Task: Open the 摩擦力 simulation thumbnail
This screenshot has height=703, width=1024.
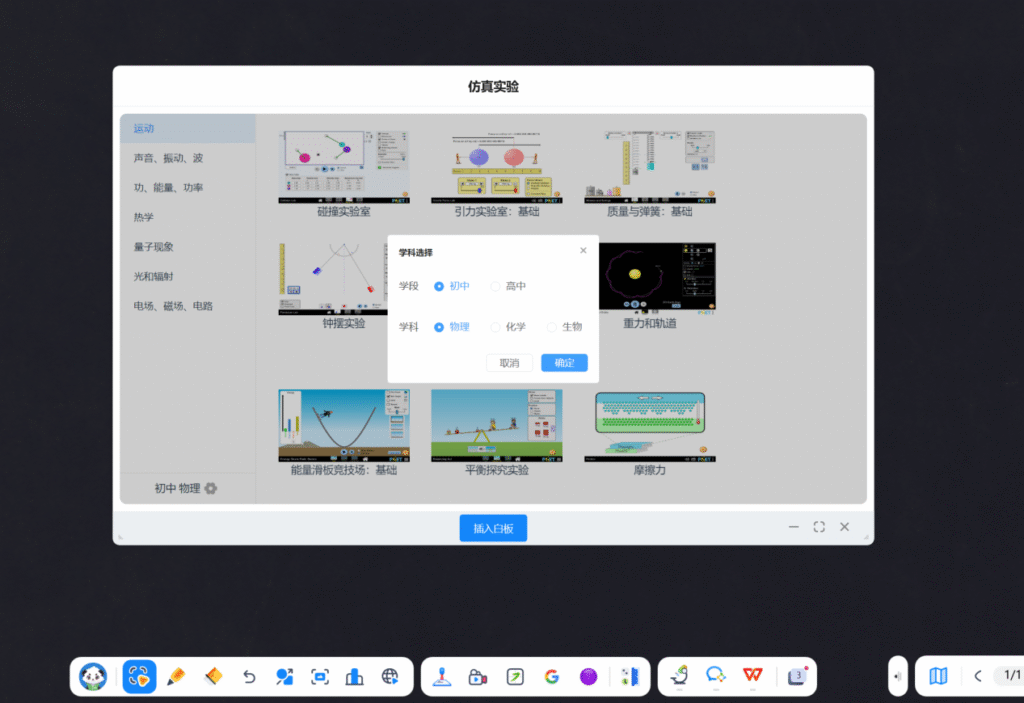Action: pos(649,426)
